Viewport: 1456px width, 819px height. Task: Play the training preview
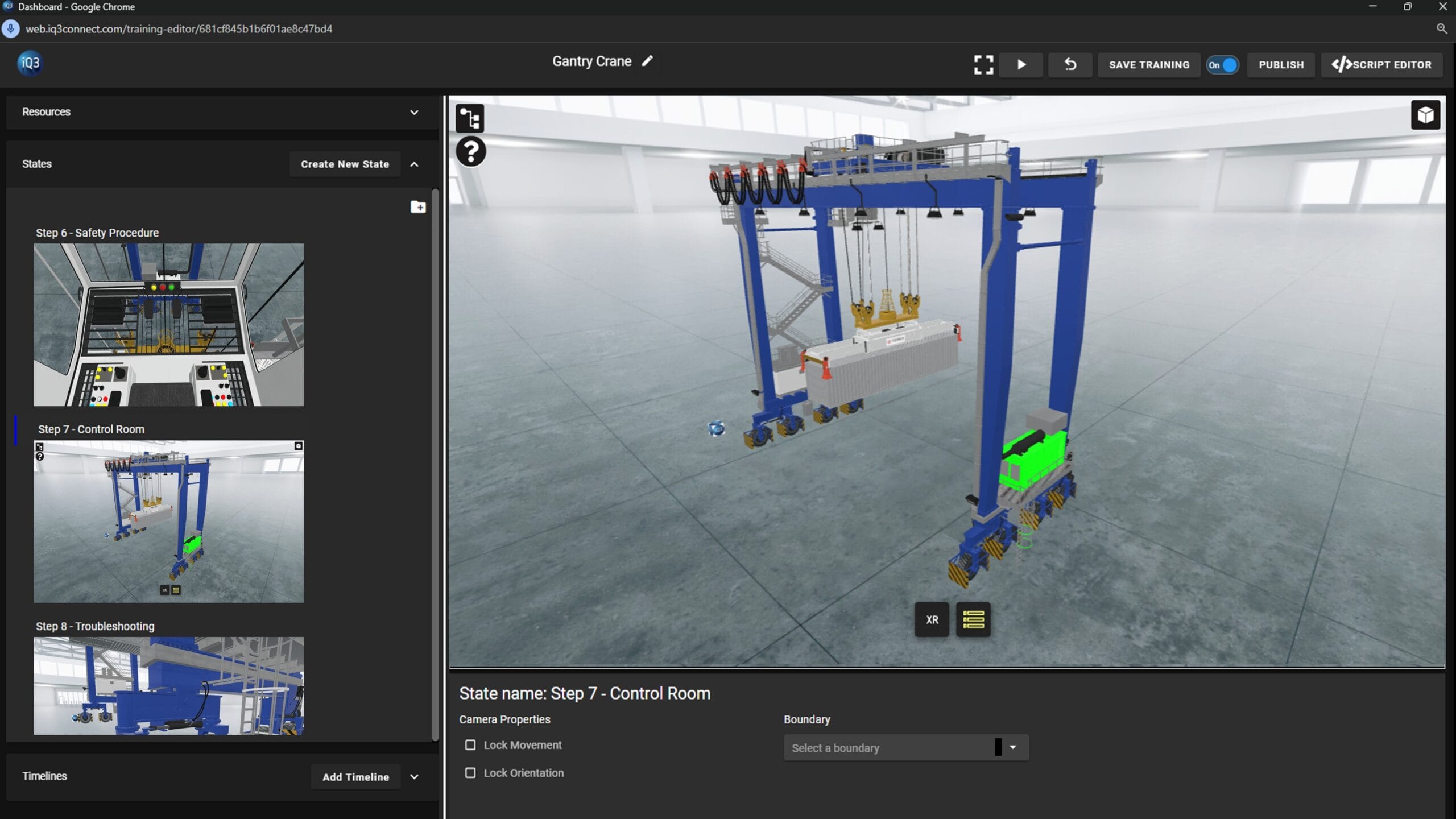click(1021, 65)
